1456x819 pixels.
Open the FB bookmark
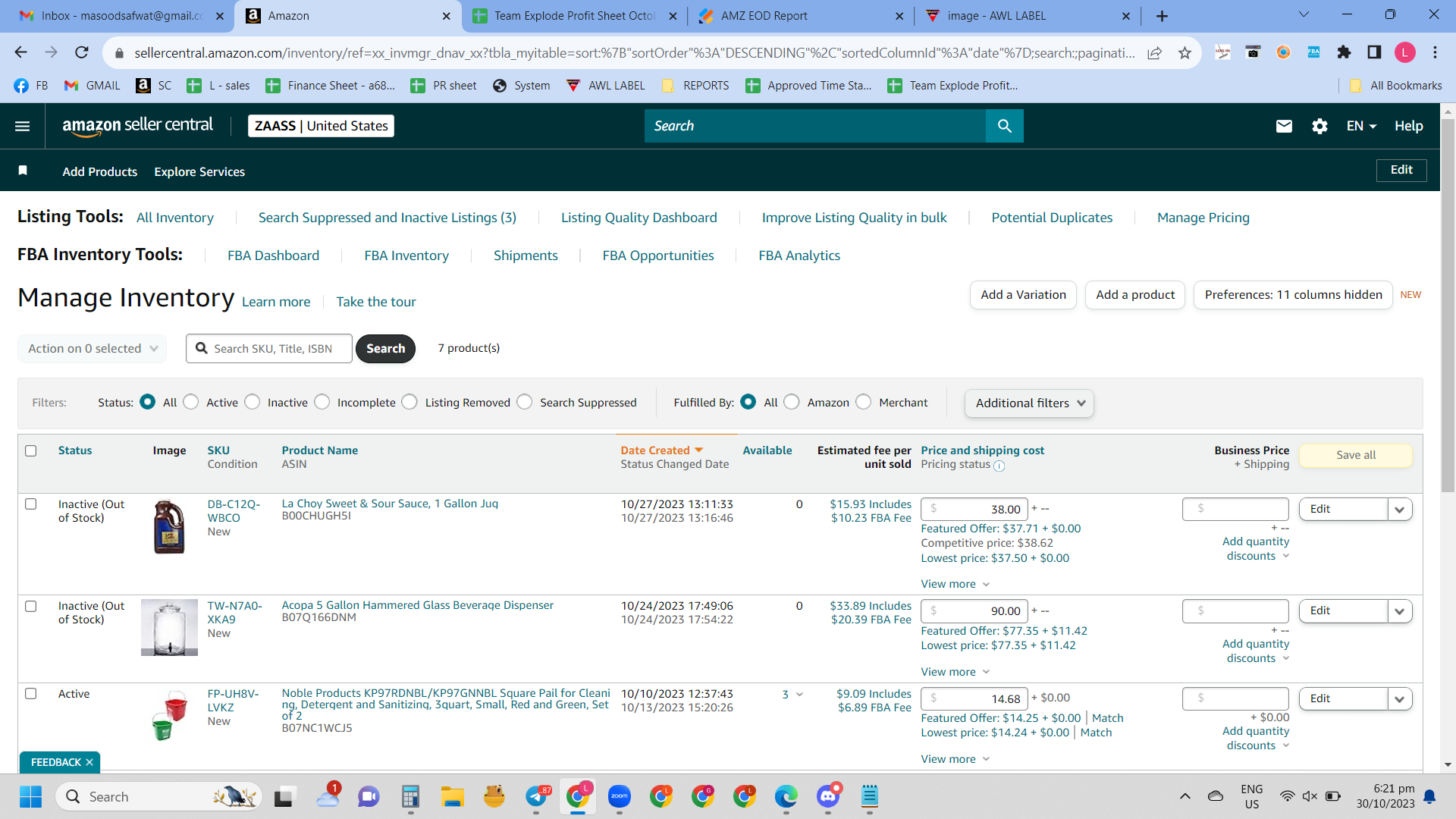pos(31,86)
